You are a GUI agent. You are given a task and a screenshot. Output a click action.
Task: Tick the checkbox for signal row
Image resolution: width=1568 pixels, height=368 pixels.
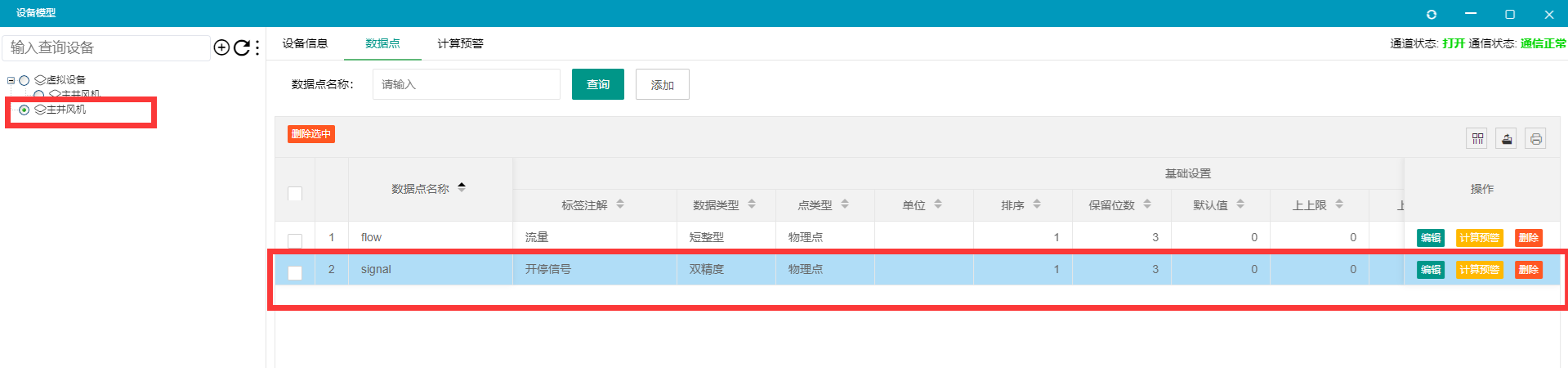(x=295, y=272)
